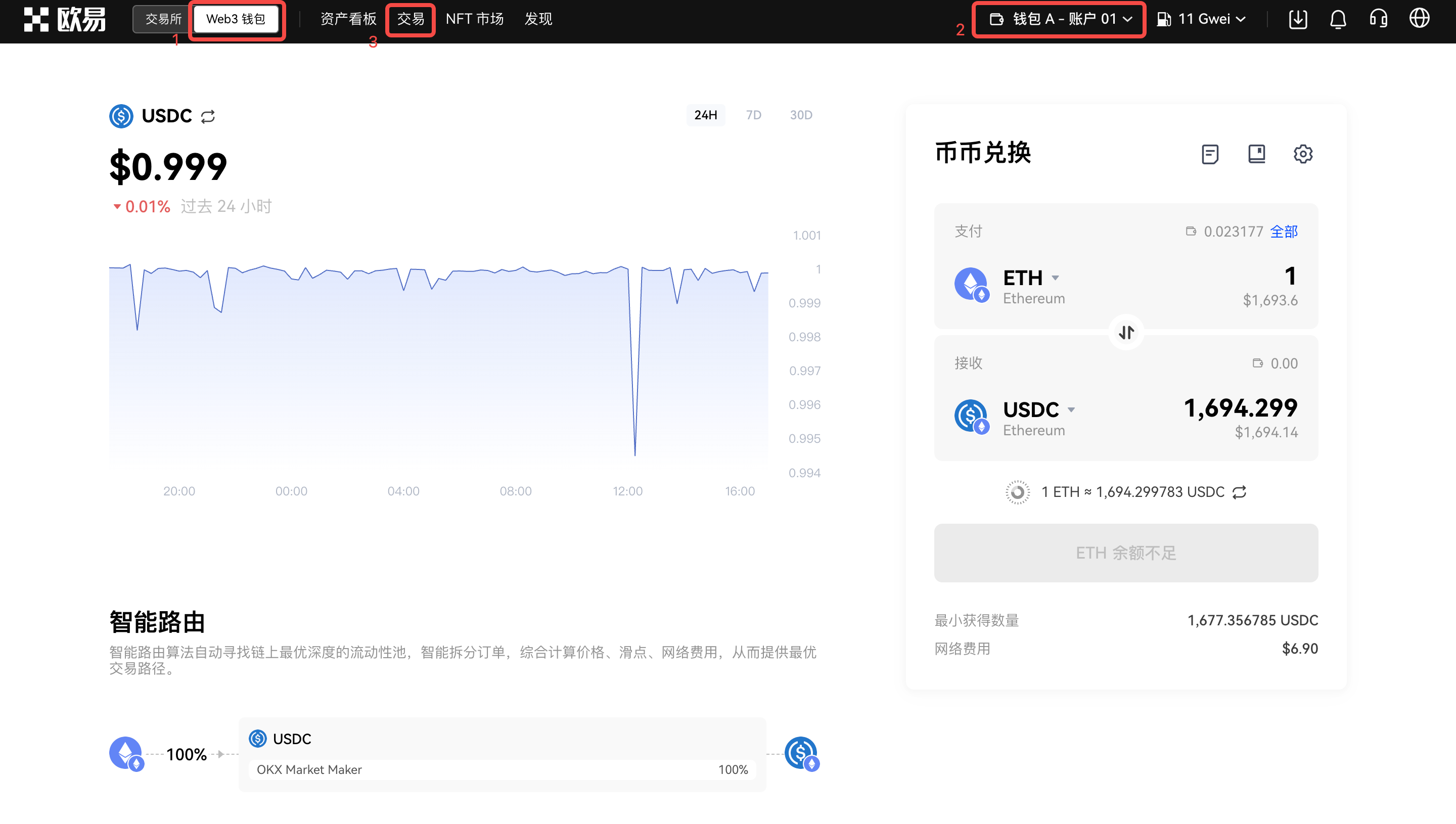Open customer support headset icon
The width and height of the screenshot is (1456, 824).
[x=1379, y=19]
